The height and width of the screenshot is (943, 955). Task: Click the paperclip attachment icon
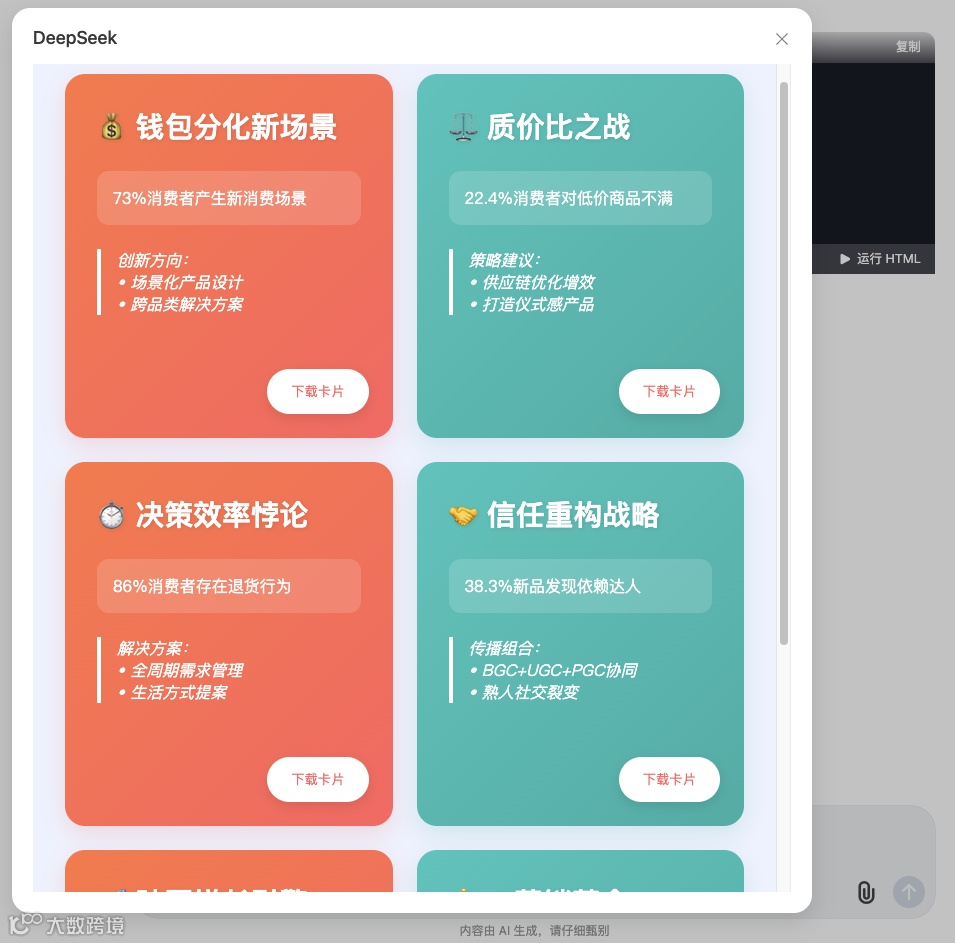pyautogui.click(x=865, y=892)
